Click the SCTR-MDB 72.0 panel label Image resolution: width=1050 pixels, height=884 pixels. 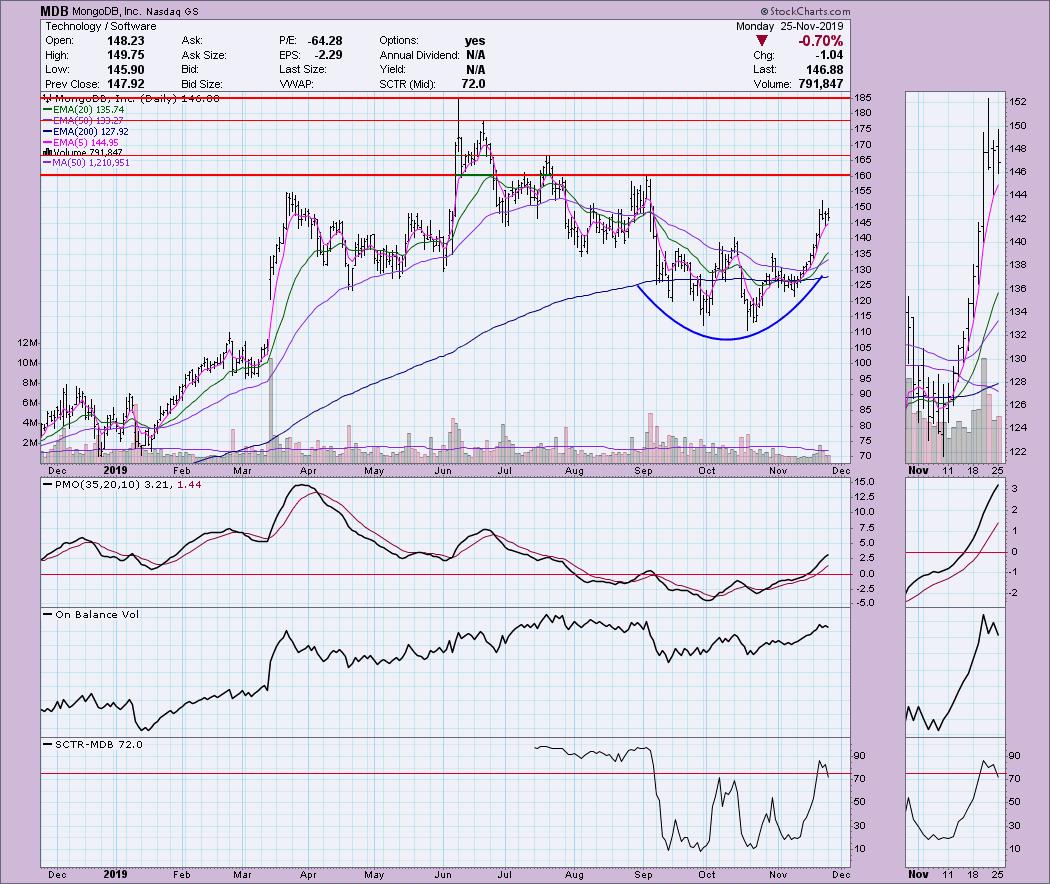coord(96,744)
